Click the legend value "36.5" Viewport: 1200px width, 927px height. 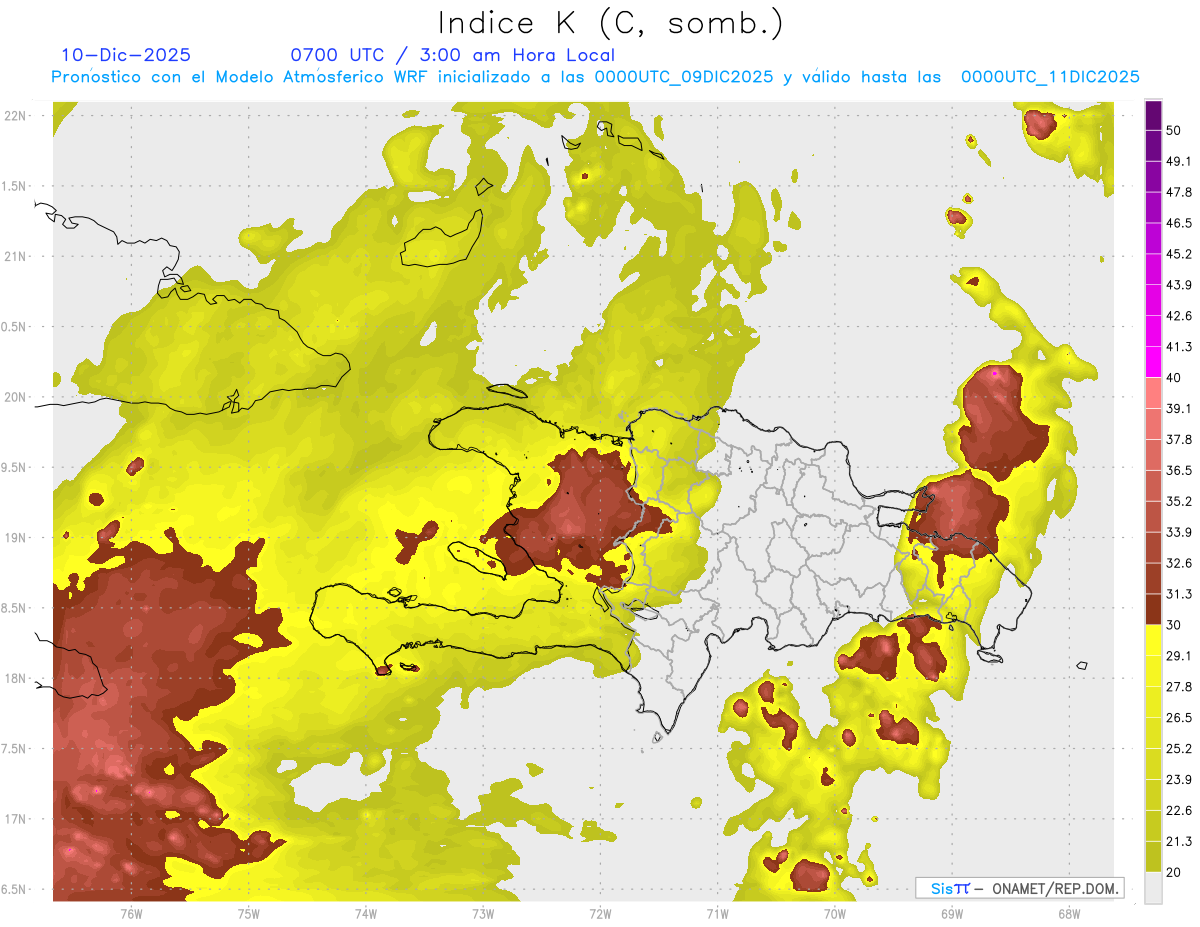coord(1179,471)
